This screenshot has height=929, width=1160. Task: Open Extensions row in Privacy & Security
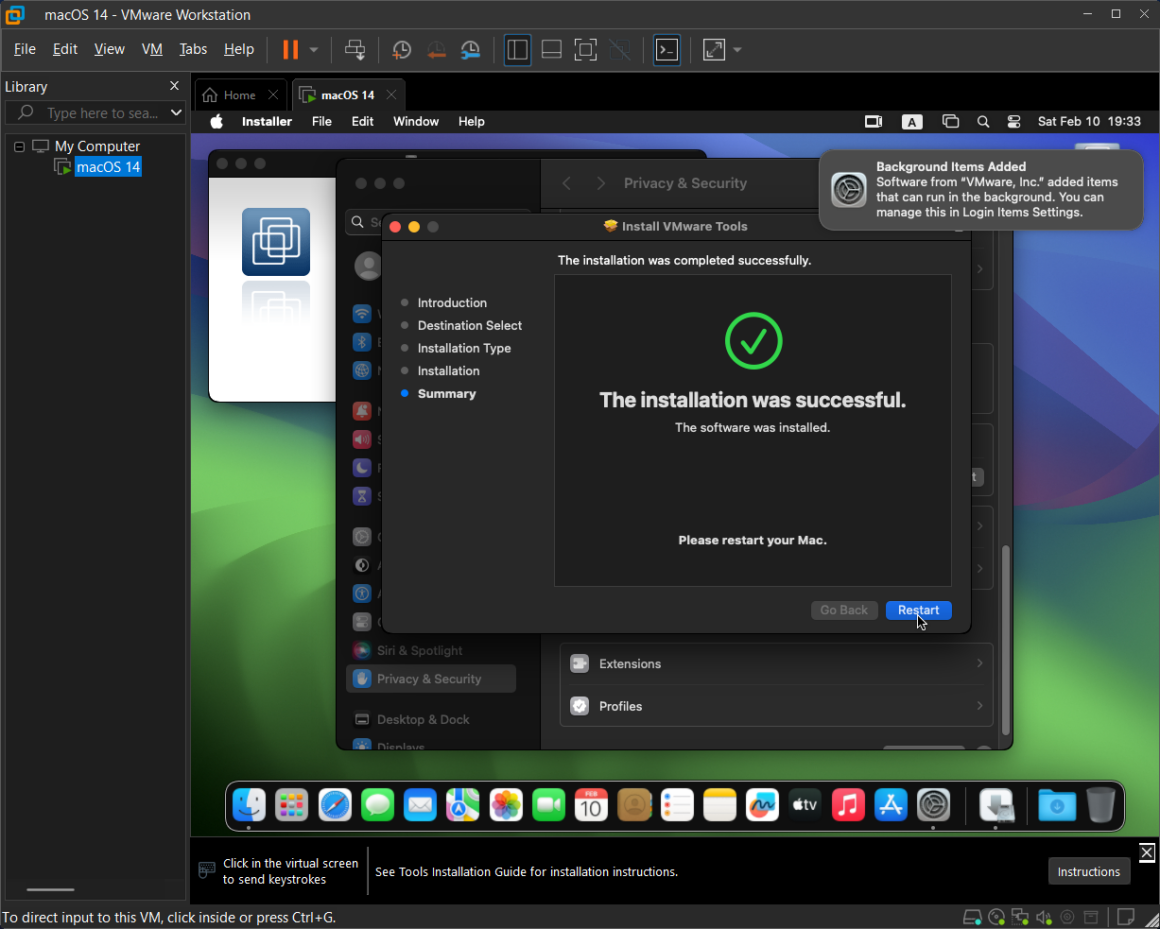coord(777,663)
